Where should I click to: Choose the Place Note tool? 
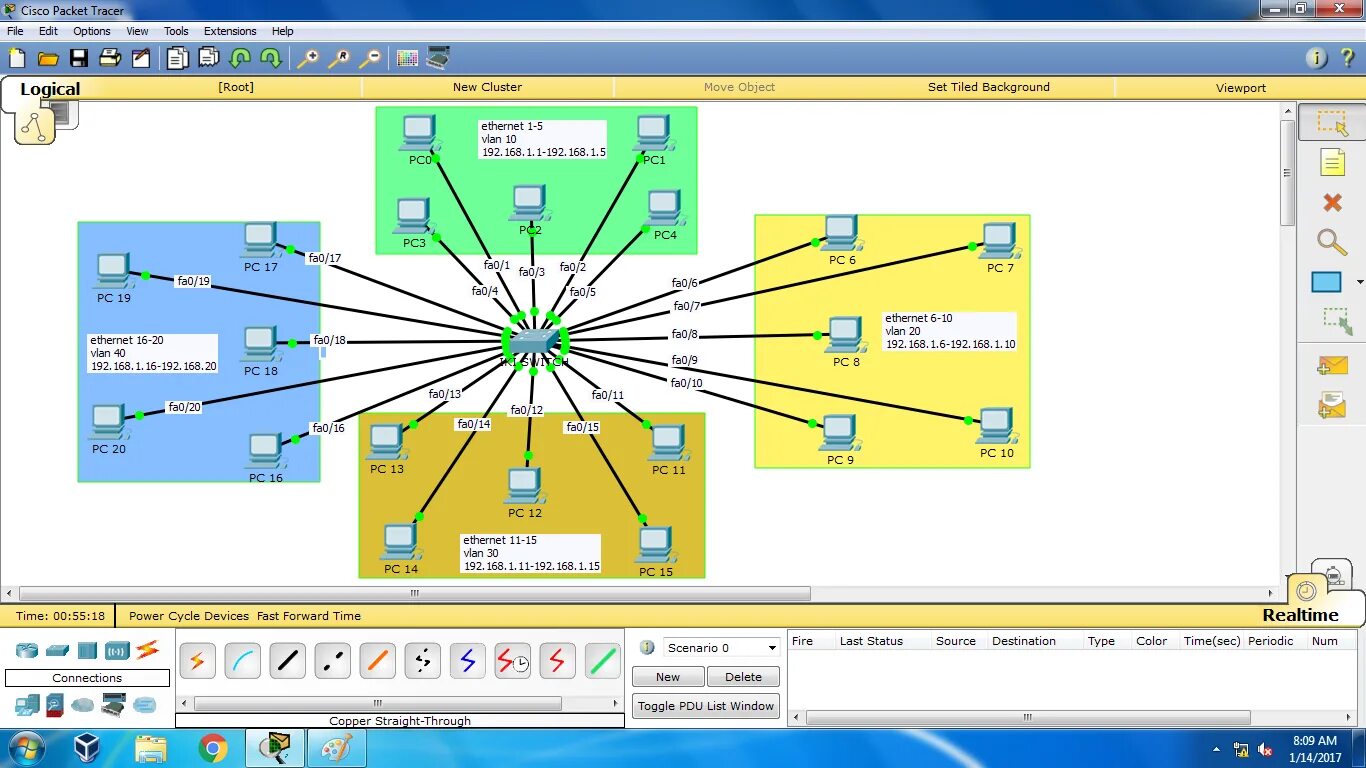point(1331,162)
